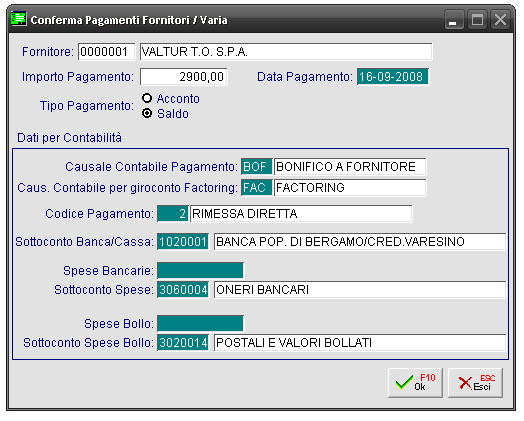This screenshot has width=524, height=421.
Task: Click the RIMESSA DIRETTA description field
Action: point(301,214)
